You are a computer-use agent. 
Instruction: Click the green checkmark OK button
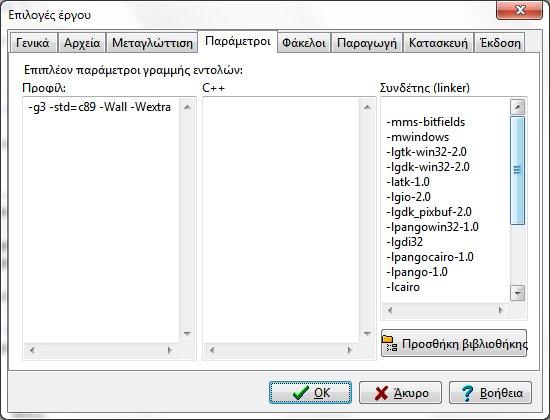point(310,393)
